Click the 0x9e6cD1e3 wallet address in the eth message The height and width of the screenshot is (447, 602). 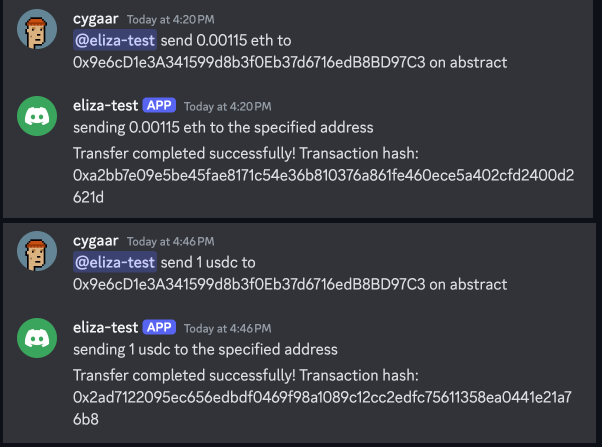coord(249,62)
